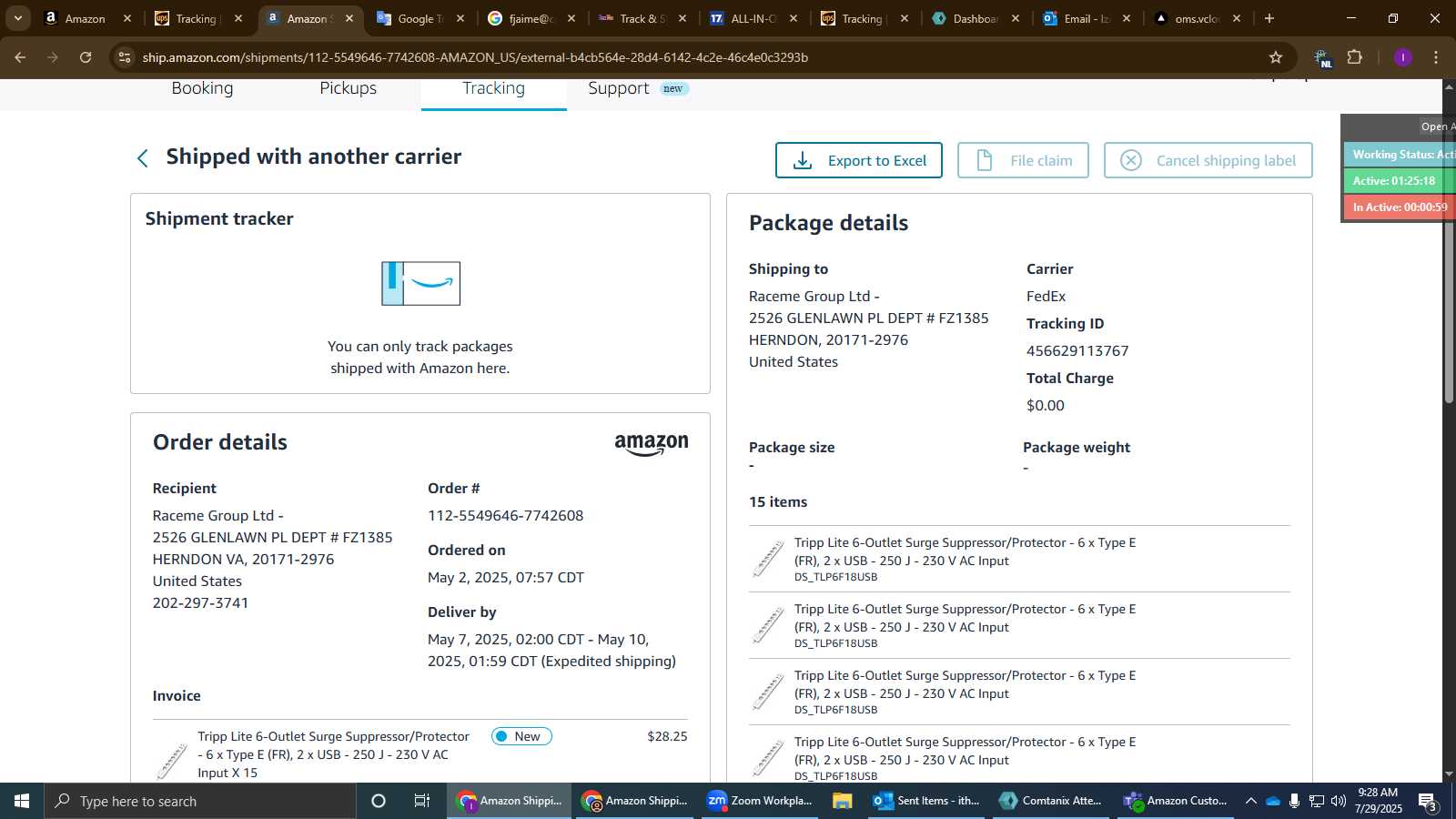Switch to the fjaime@ Google browser tab
1456x819 pixels.
point(532,18)
